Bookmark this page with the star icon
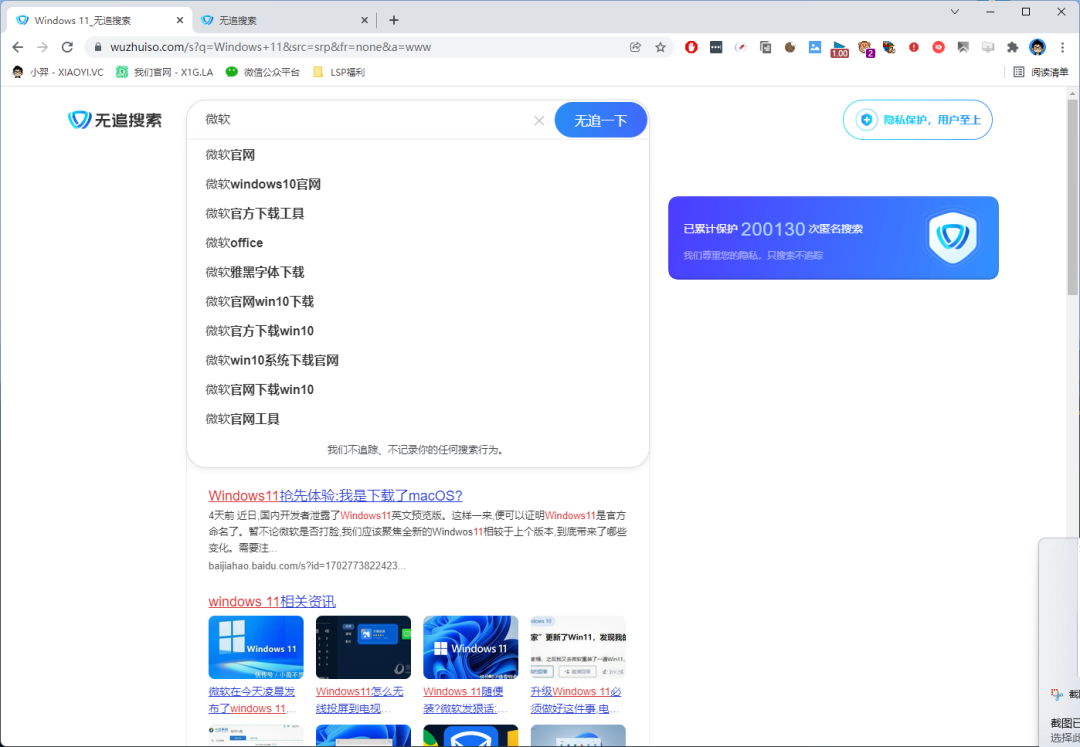Screen dimensions: 1080x747 coord(661,47)
